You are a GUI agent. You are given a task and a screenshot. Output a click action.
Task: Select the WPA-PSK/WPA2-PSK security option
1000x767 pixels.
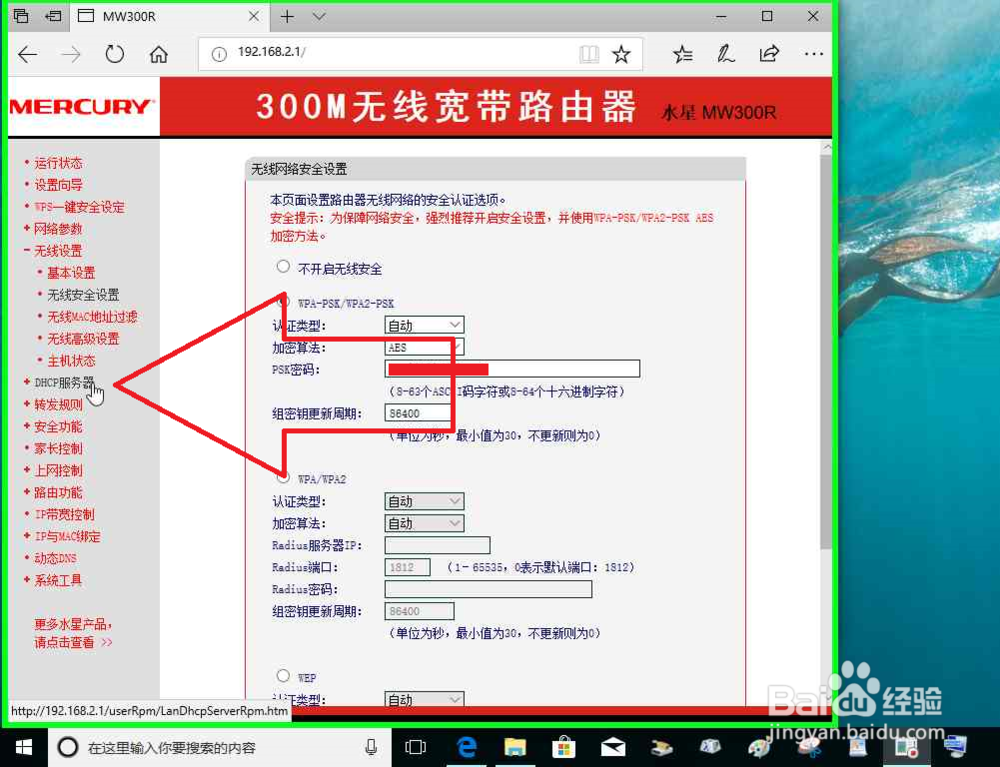tap(283, 301)
